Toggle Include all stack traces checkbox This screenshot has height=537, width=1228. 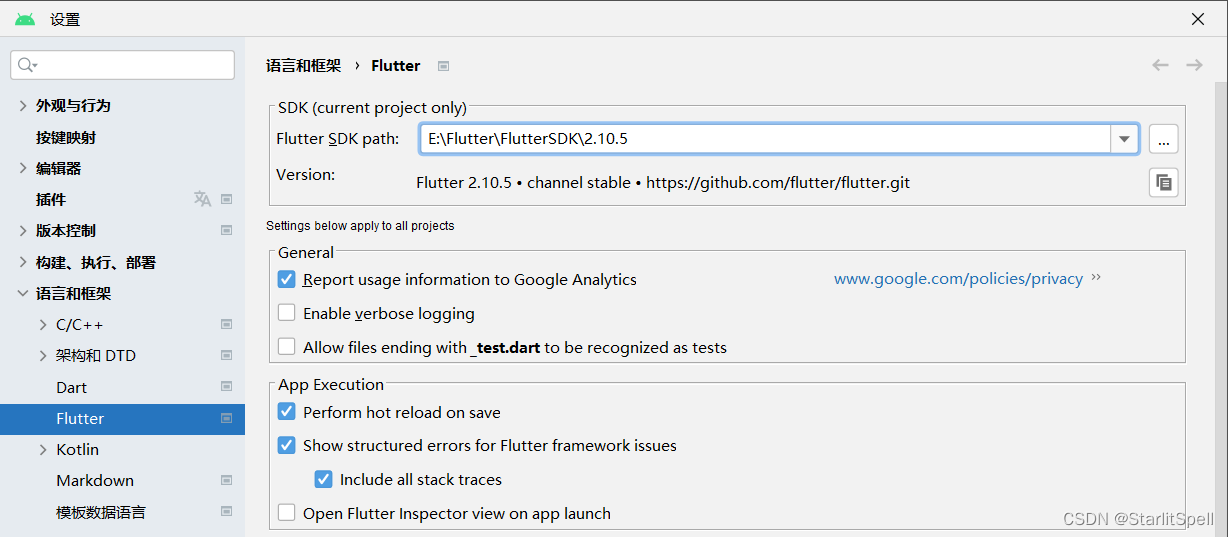(324, 479)
